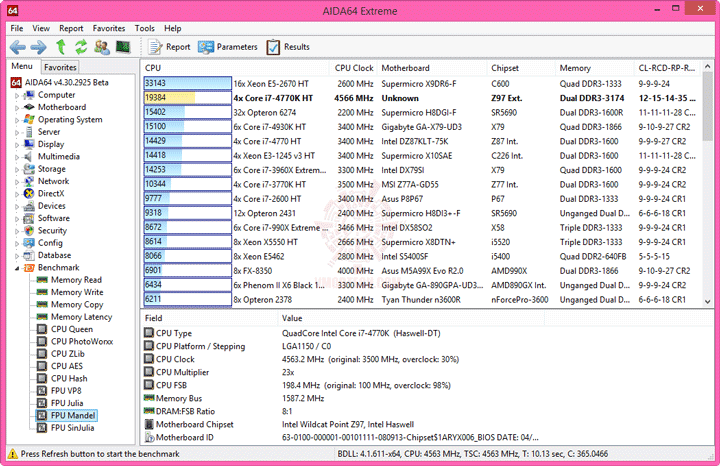Viewport: 720px width, 466px height.
Task: Open the Help menu
Action: pos(173,28)
